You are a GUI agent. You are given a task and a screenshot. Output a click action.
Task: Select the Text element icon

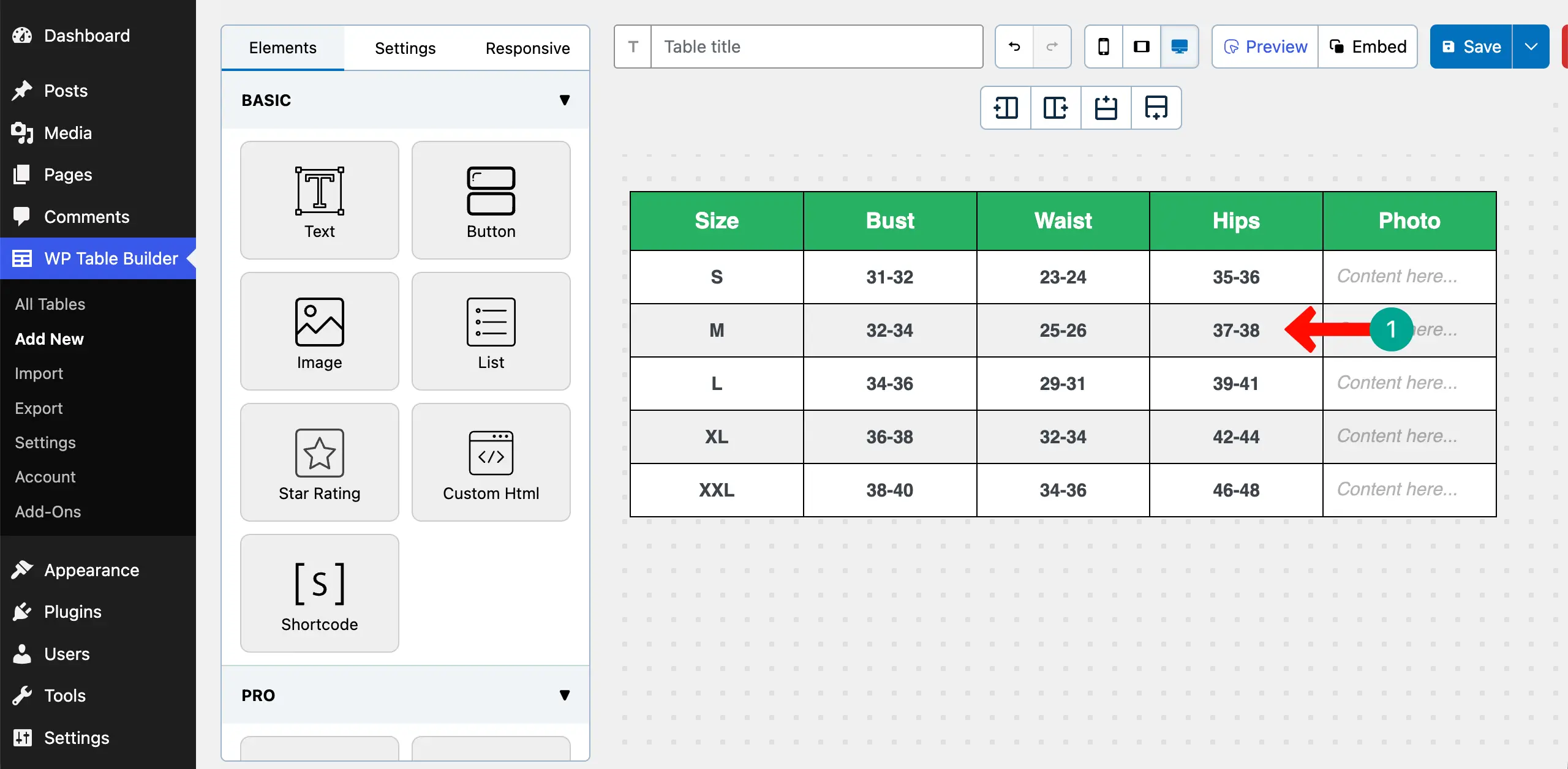pos(319,200)
